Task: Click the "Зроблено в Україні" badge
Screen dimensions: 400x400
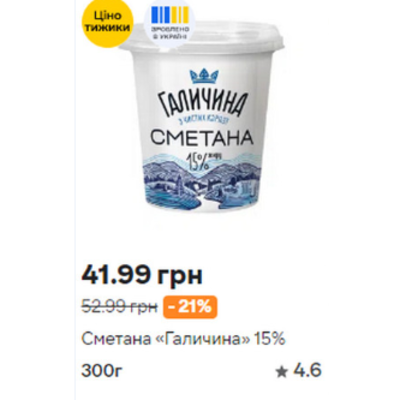Action: coord(170,24)
